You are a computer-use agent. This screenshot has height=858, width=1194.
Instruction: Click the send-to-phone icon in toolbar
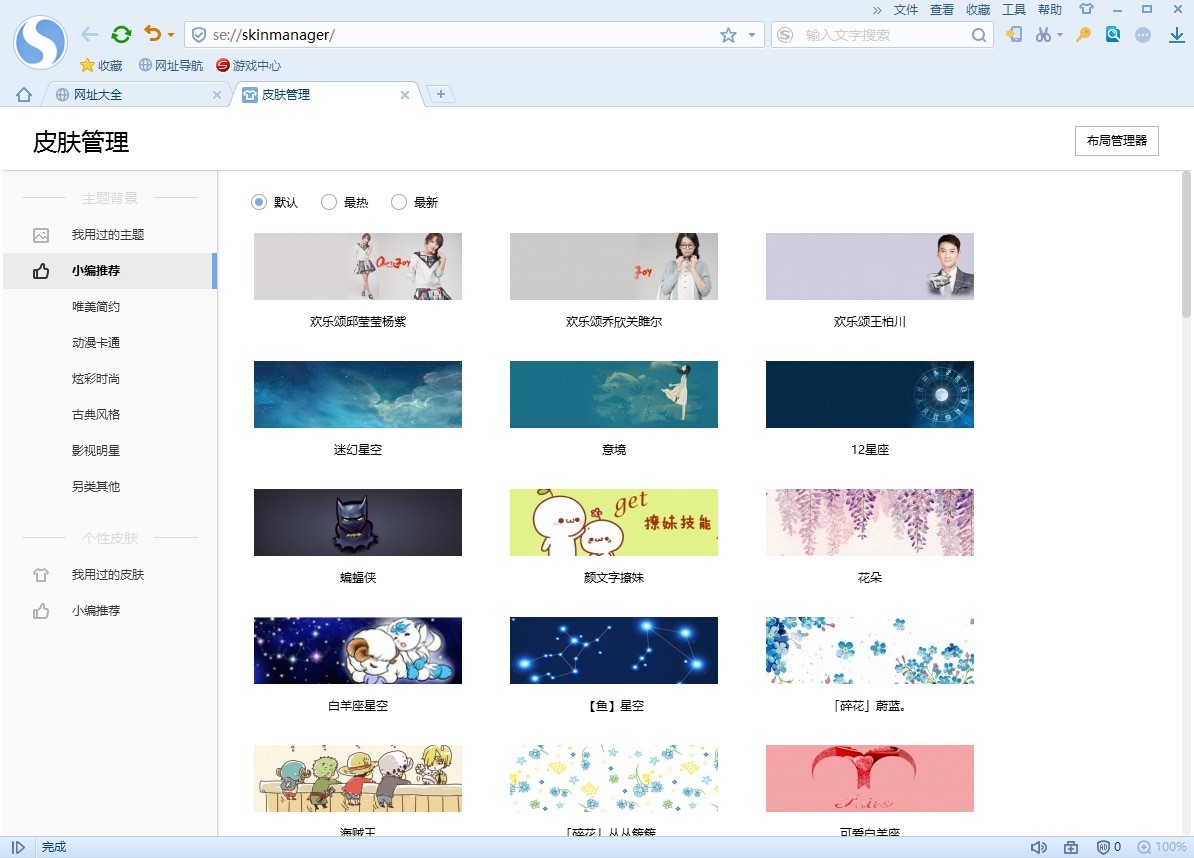[1014, 35]
